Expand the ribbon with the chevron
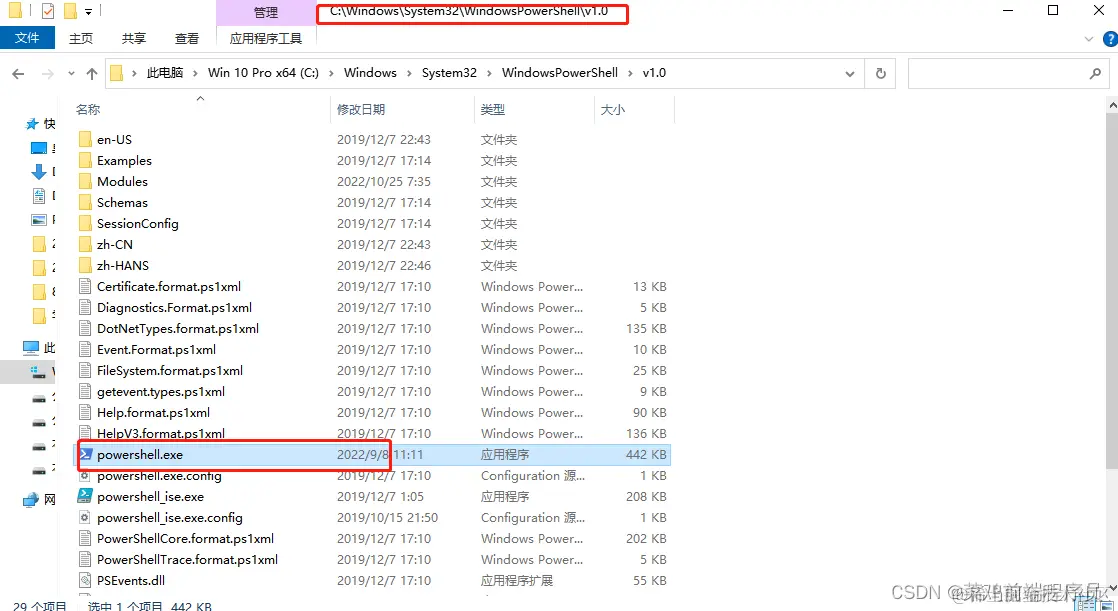Viewport: 1118px width, 611px height. 1089,39
